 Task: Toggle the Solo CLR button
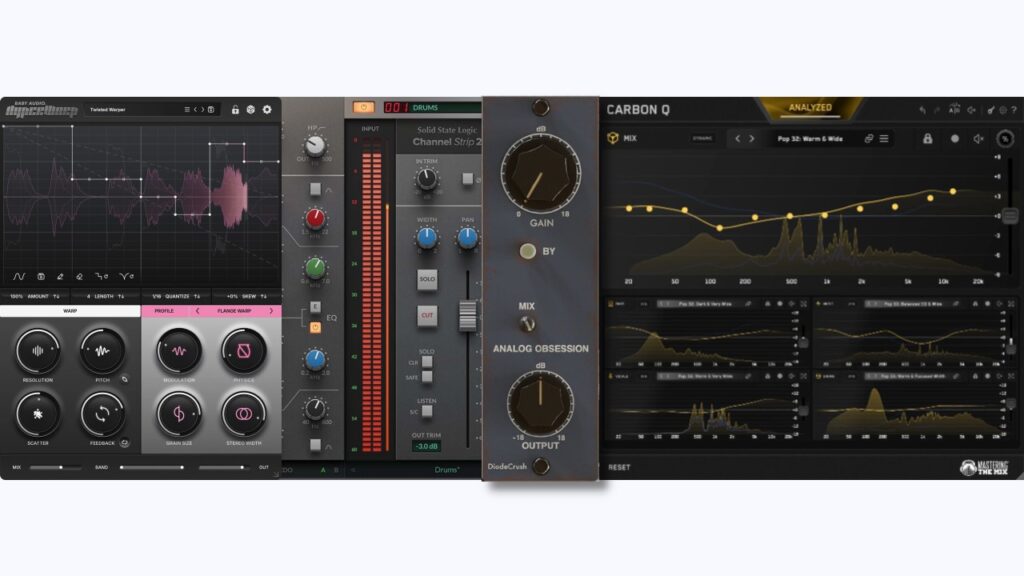(x=427, y=362)
